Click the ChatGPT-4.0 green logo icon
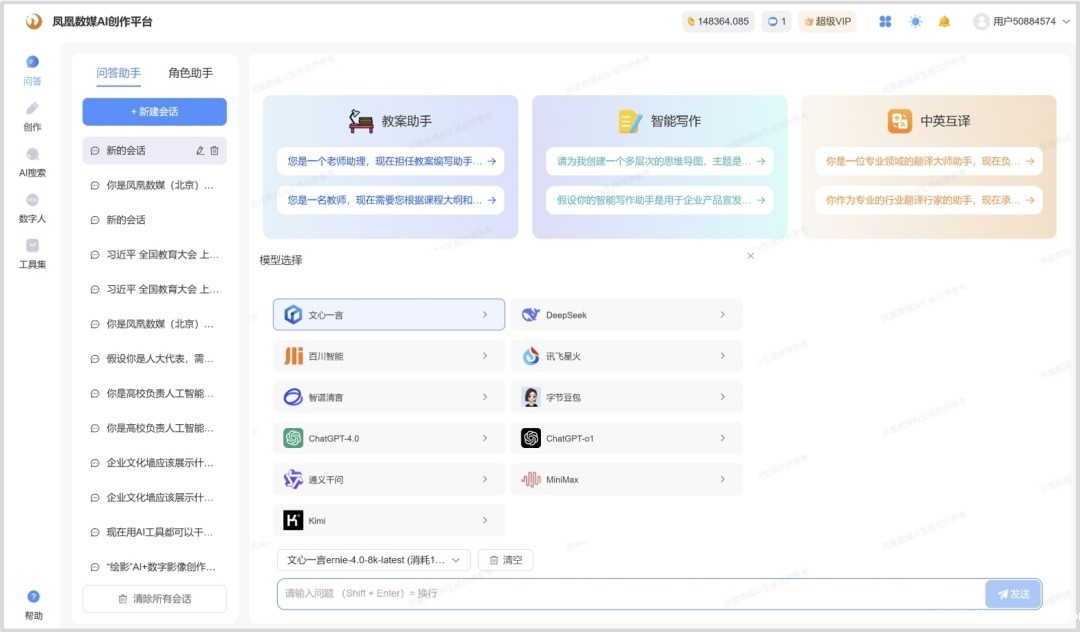Viewport: 1080px width, 632px height. pos(293,438)
